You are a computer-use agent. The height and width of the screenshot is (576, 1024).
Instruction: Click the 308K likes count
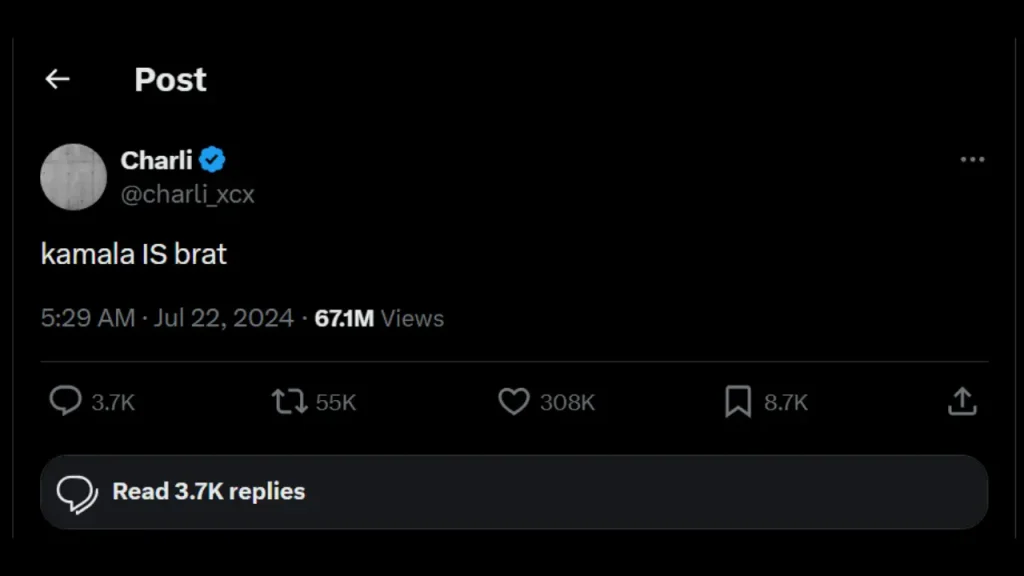[x=567, y=403]
